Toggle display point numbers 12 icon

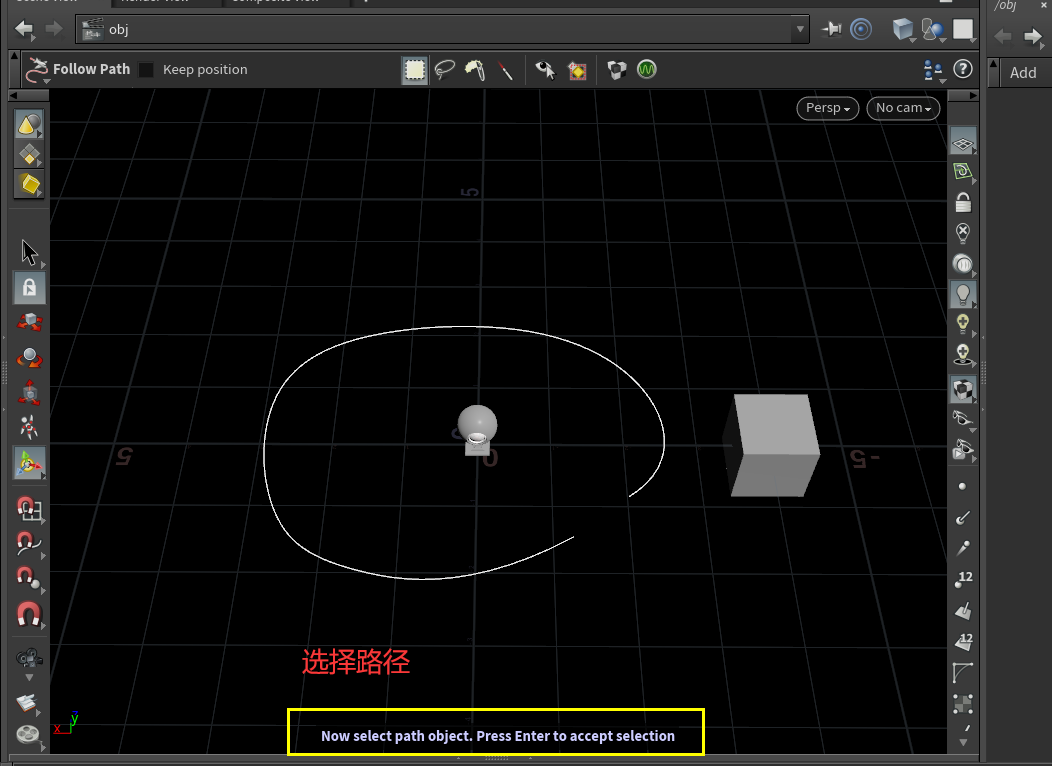963,580
